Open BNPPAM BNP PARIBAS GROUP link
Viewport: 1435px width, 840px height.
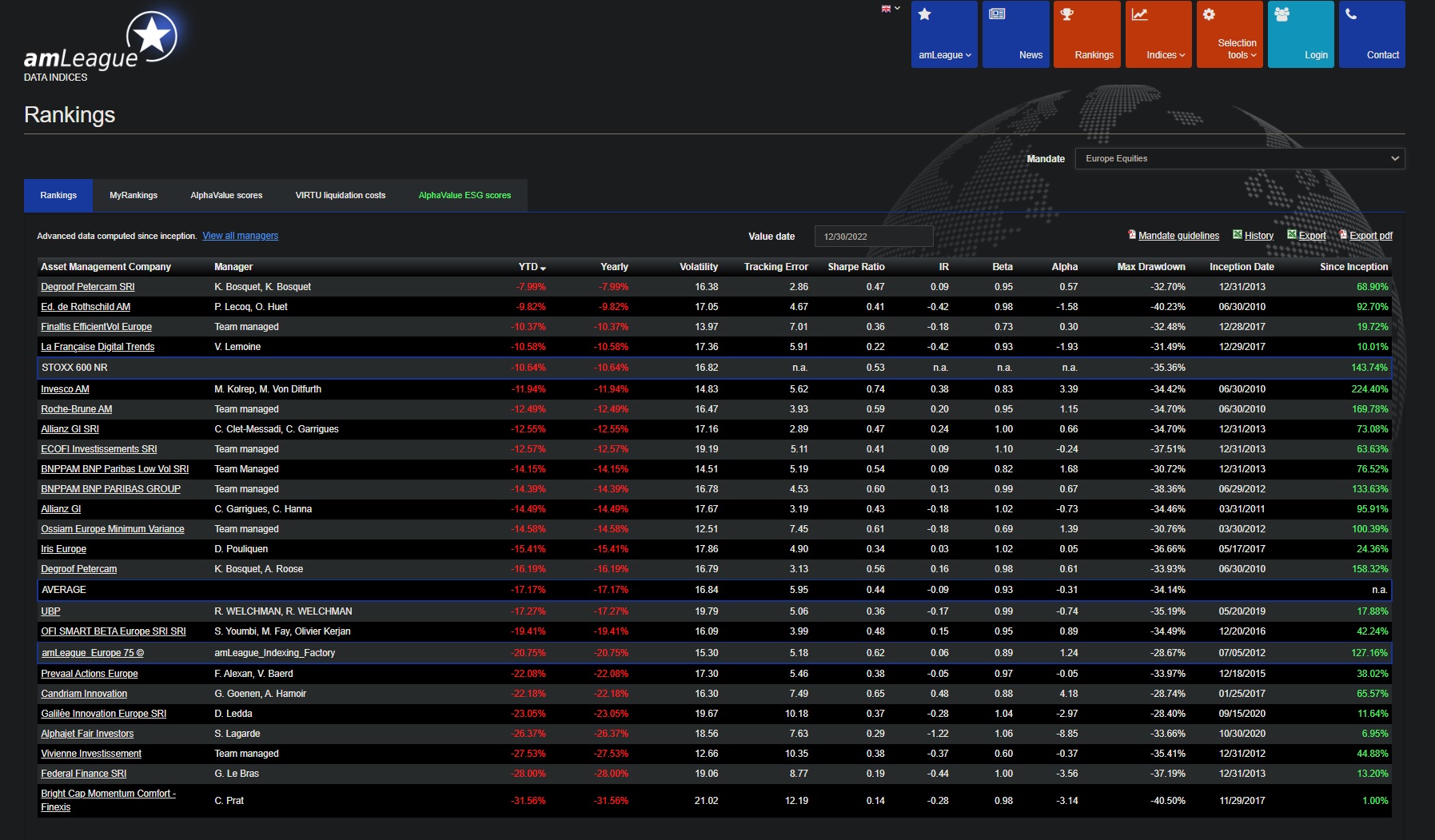coord(110,489)
